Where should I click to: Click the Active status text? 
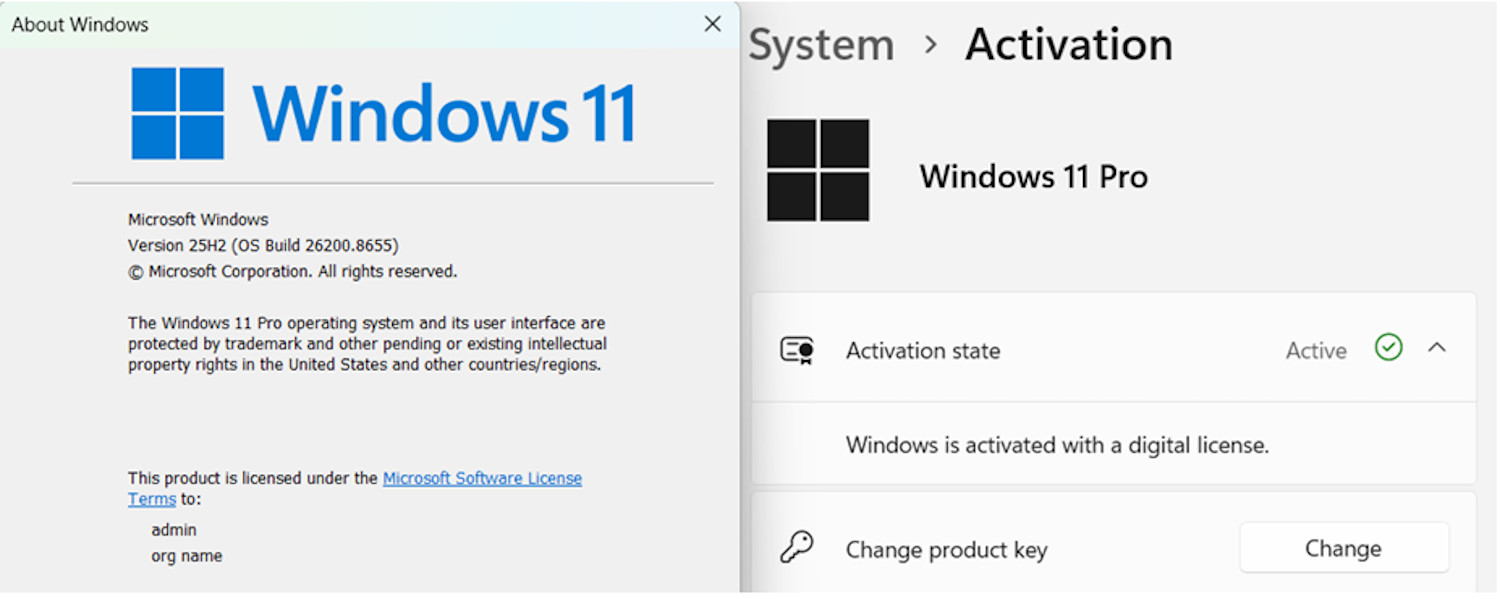click(1316, 351)
